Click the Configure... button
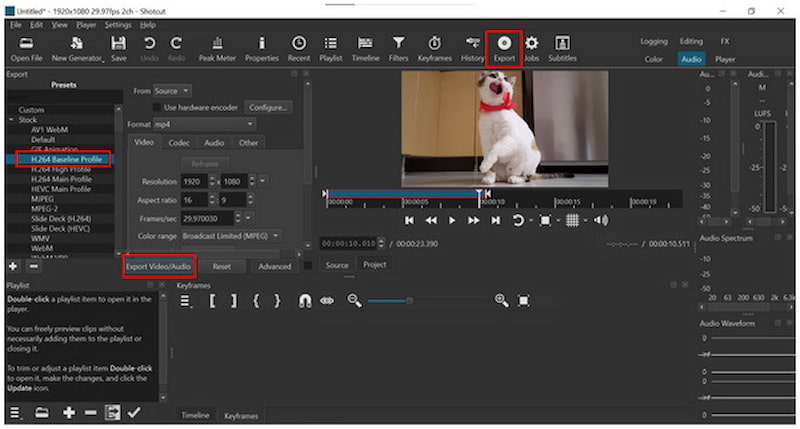The height and width of the screenshot is (429, 800). tap(267, 107)
